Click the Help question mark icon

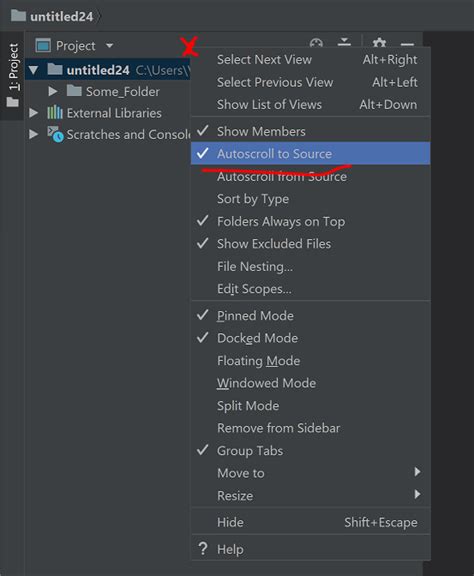(203, 549)
